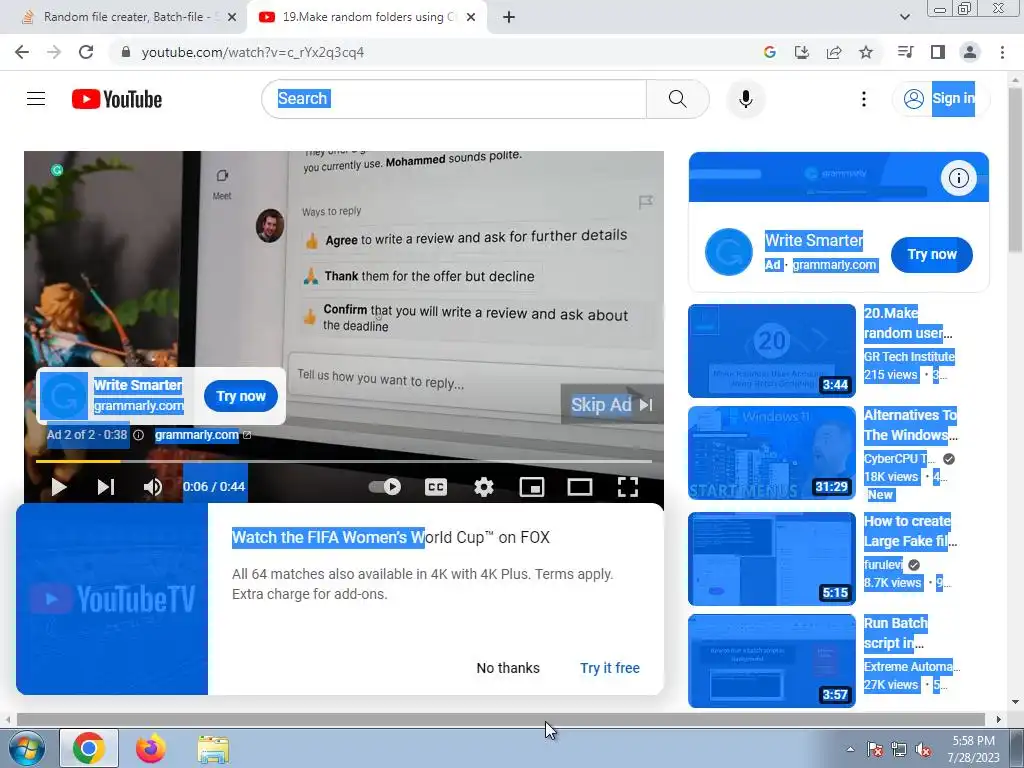1024x768 pixels.
Task: Select the 19.Make random folders YouTube tab
Action: click(x=366, y=17)
